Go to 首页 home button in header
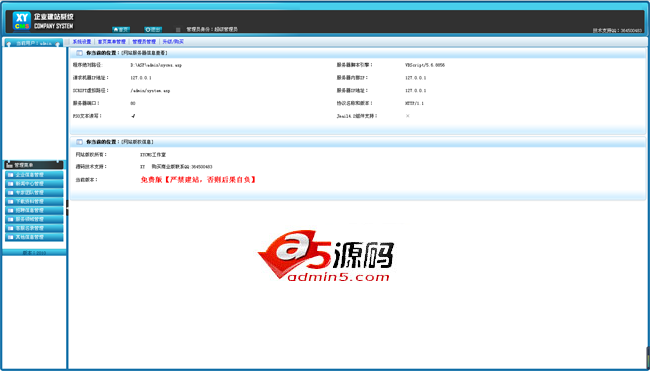This screenshot has width=650, height=371. point(121,29)
